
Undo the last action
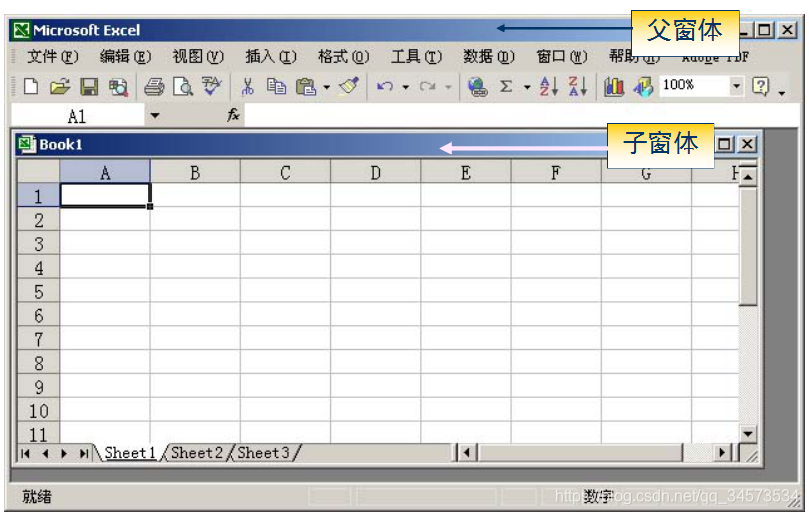tap(385, 86)
